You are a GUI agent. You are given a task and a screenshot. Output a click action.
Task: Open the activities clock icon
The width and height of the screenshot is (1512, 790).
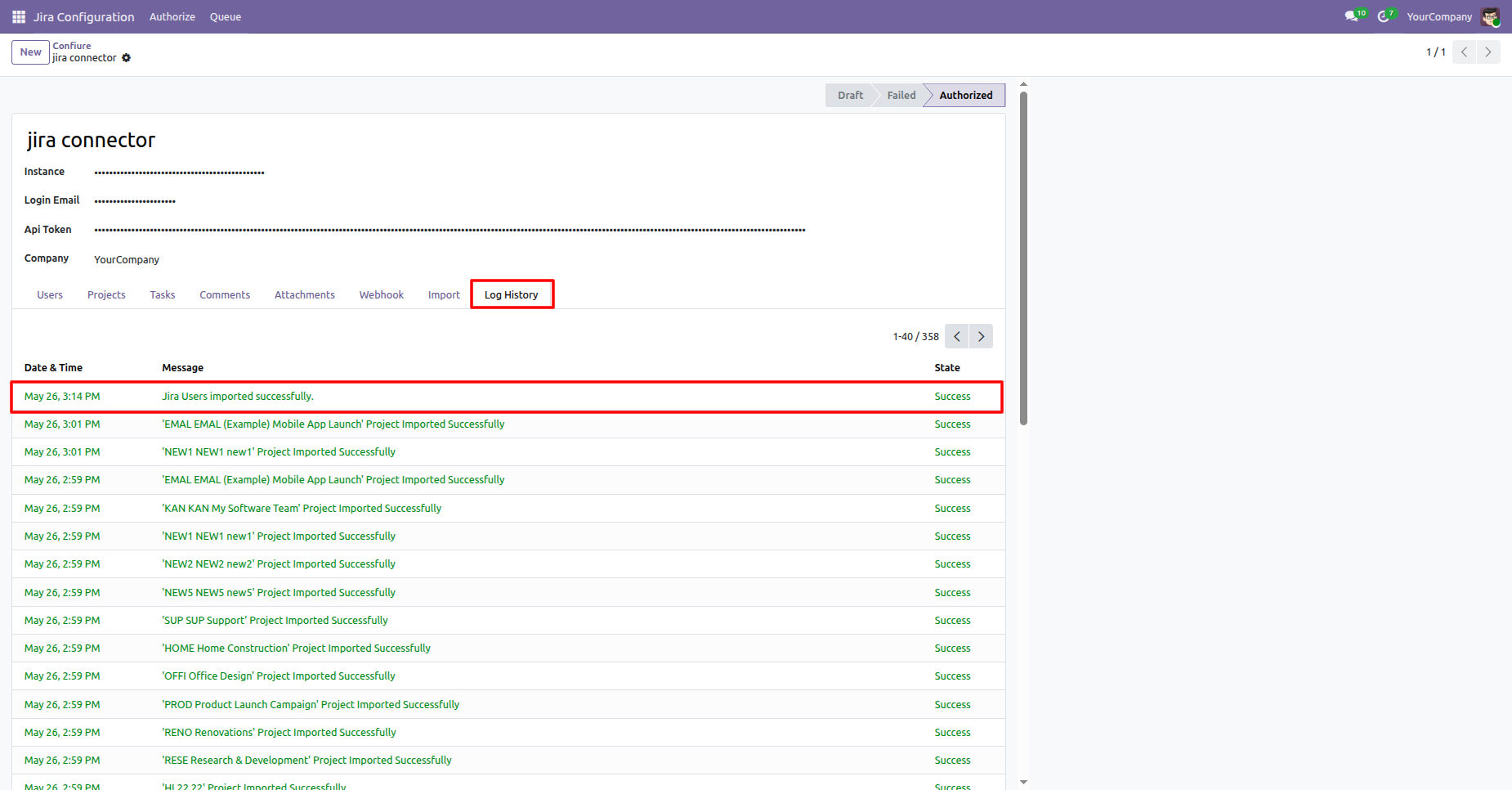[x=1384, y=16]
